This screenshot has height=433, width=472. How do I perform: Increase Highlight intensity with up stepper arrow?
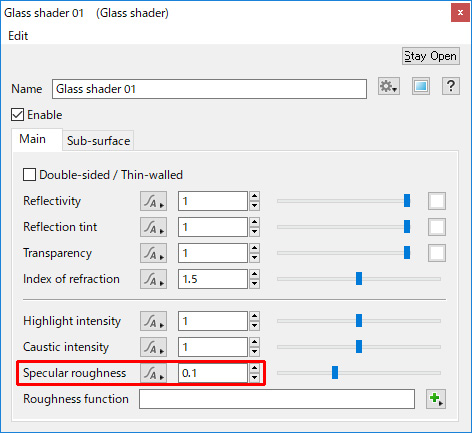(x=254, y=316)
